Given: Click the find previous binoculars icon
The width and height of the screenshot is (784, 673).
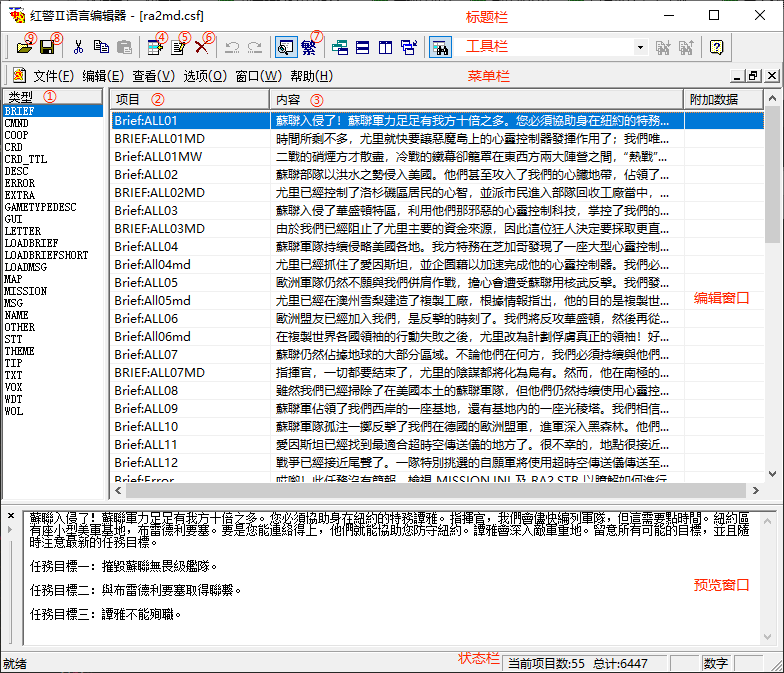Looking at the screenshot, I should (x=686, y=48).
